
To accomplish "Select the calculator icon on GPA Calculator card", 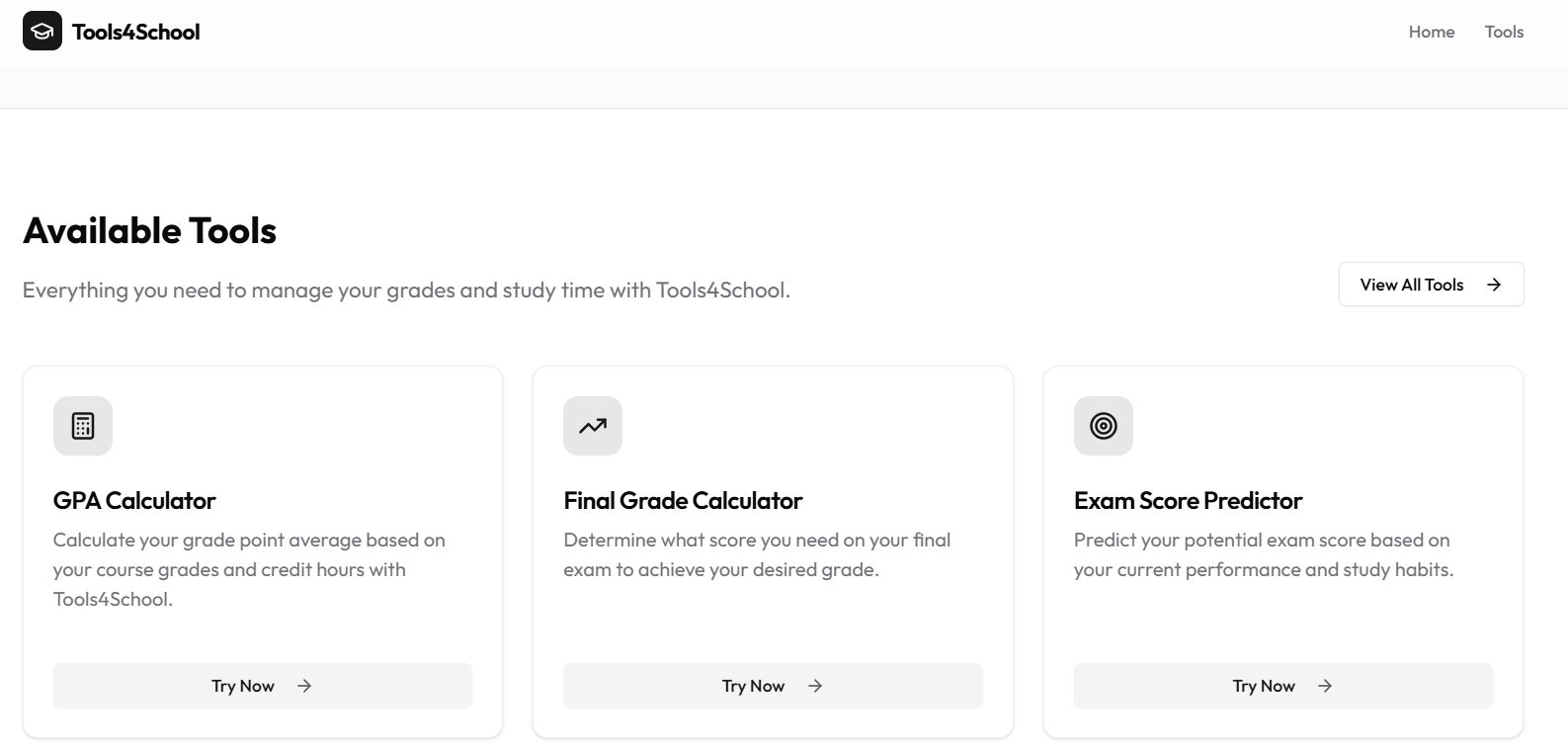I will pos(83,426).
